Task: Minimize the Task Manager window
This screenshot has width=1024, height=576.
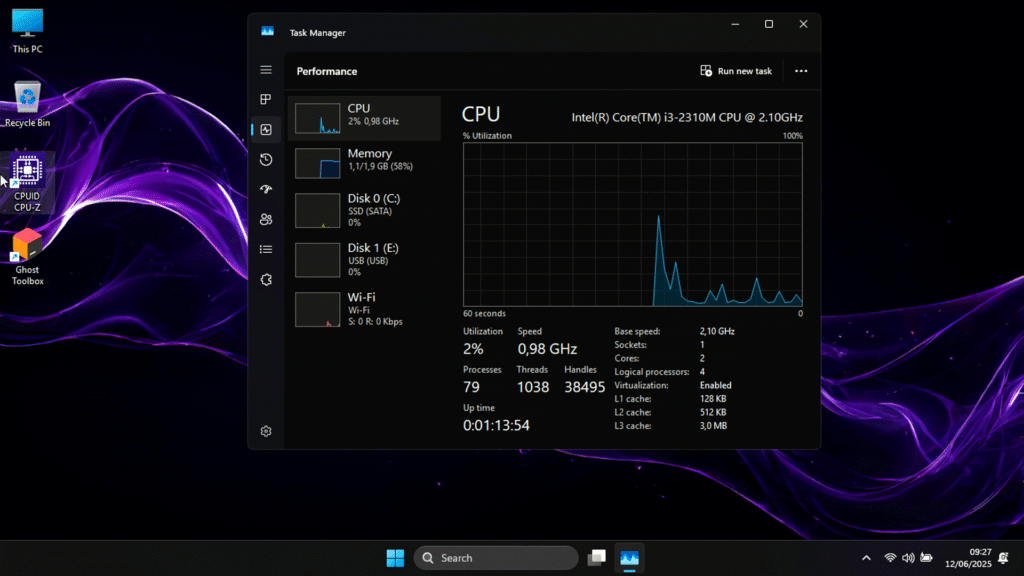Action: [735, 24]
